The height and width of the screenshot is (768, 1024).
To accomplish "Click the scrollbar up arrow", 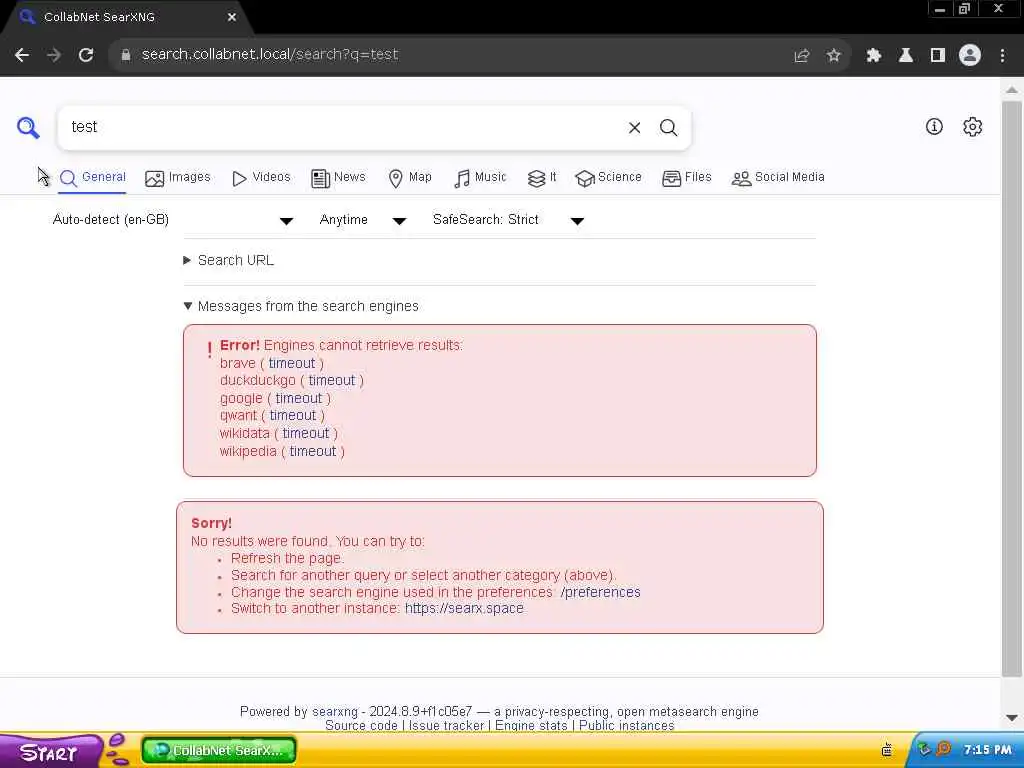I will [1012, 89].
